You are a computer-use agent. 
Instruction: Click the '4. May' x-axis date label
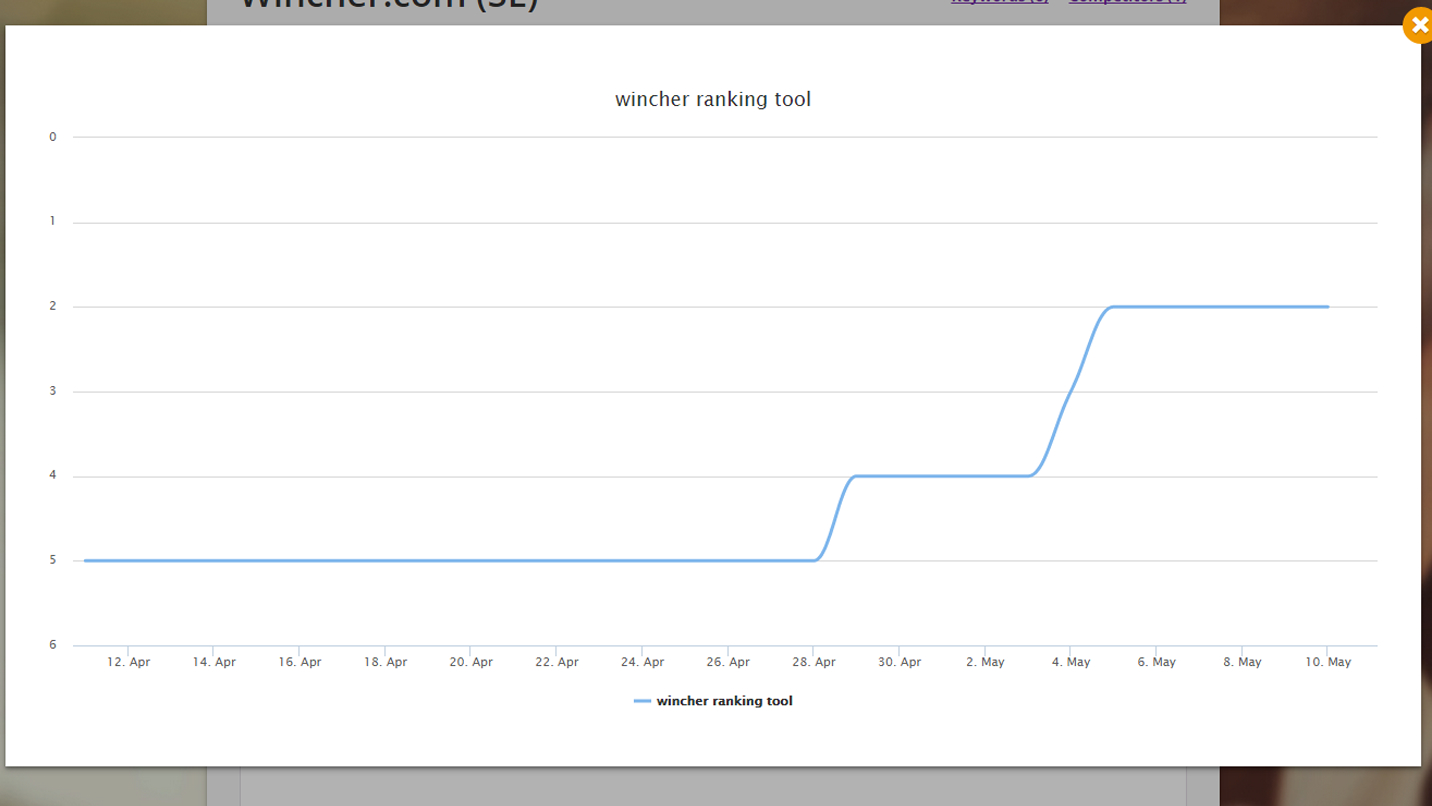(x=1071, y=662)
